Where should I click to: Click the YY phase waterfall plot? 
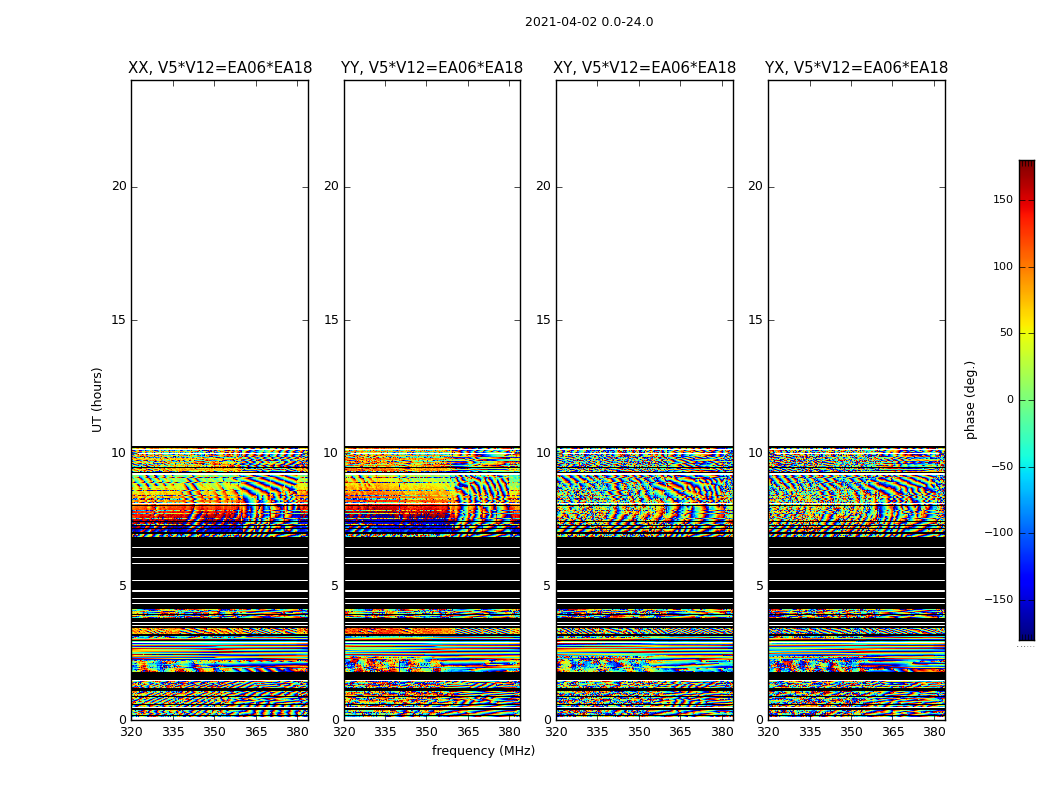pyautogui.click(x=432, y=400)
